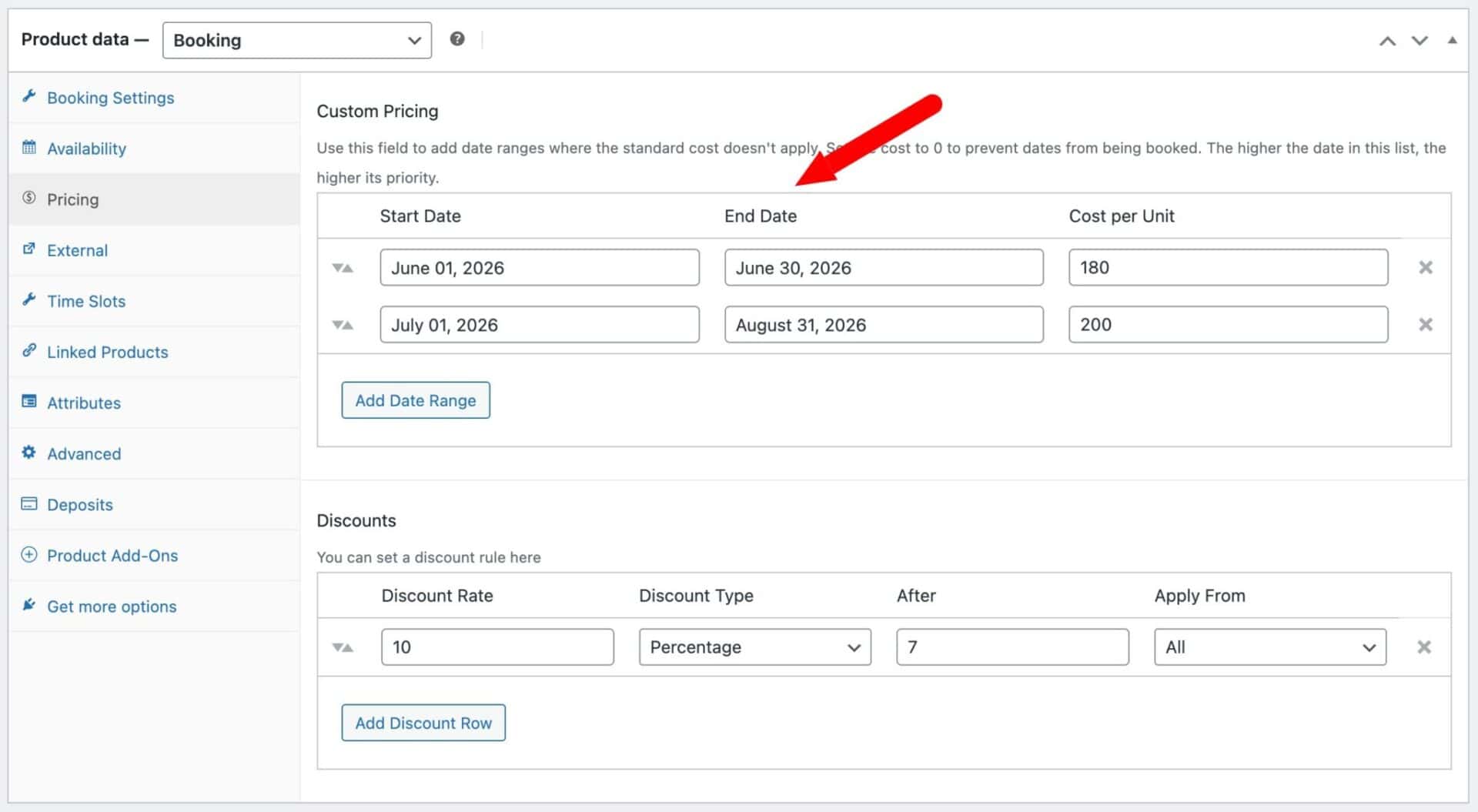Open the Time Slots tab
1478x812 pixels.
tap(154, 301)
